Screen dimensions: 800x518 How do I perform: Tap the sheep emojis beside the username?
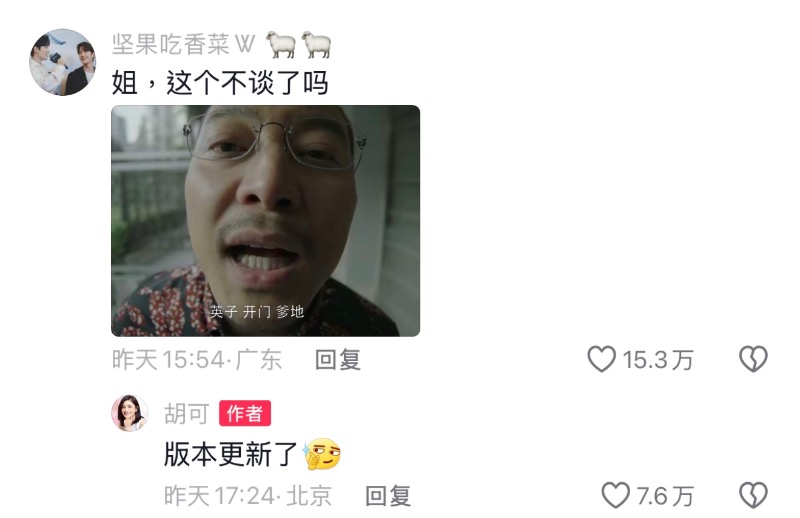click(x=298, y=44)
